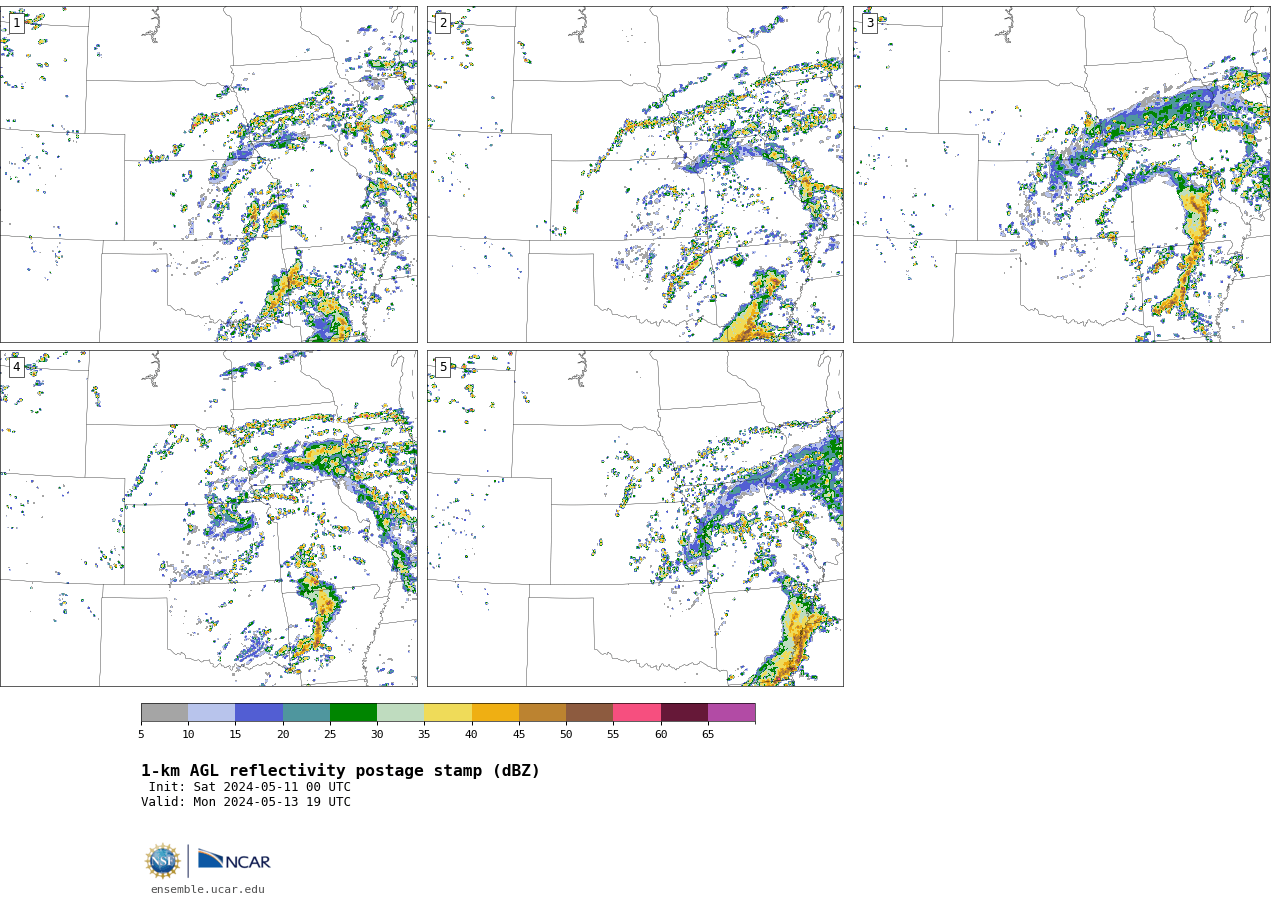
Task: Click the panel number label 1
Action: 16,23
